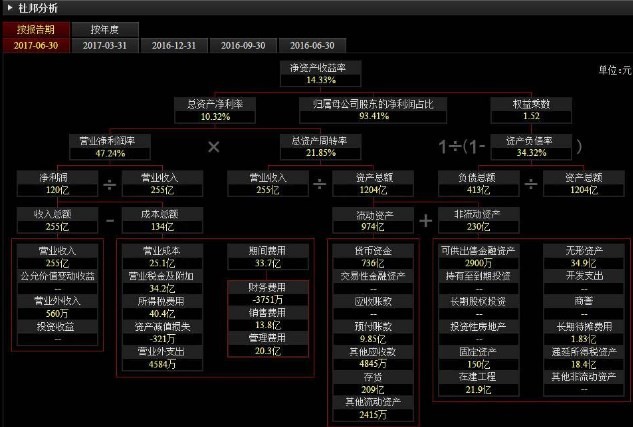Image resolution: width=633 pixels, height=427 pixels.
Task: Select the 2017-03-31 report date
Action: pyautogui.click(x=105, y=45)
